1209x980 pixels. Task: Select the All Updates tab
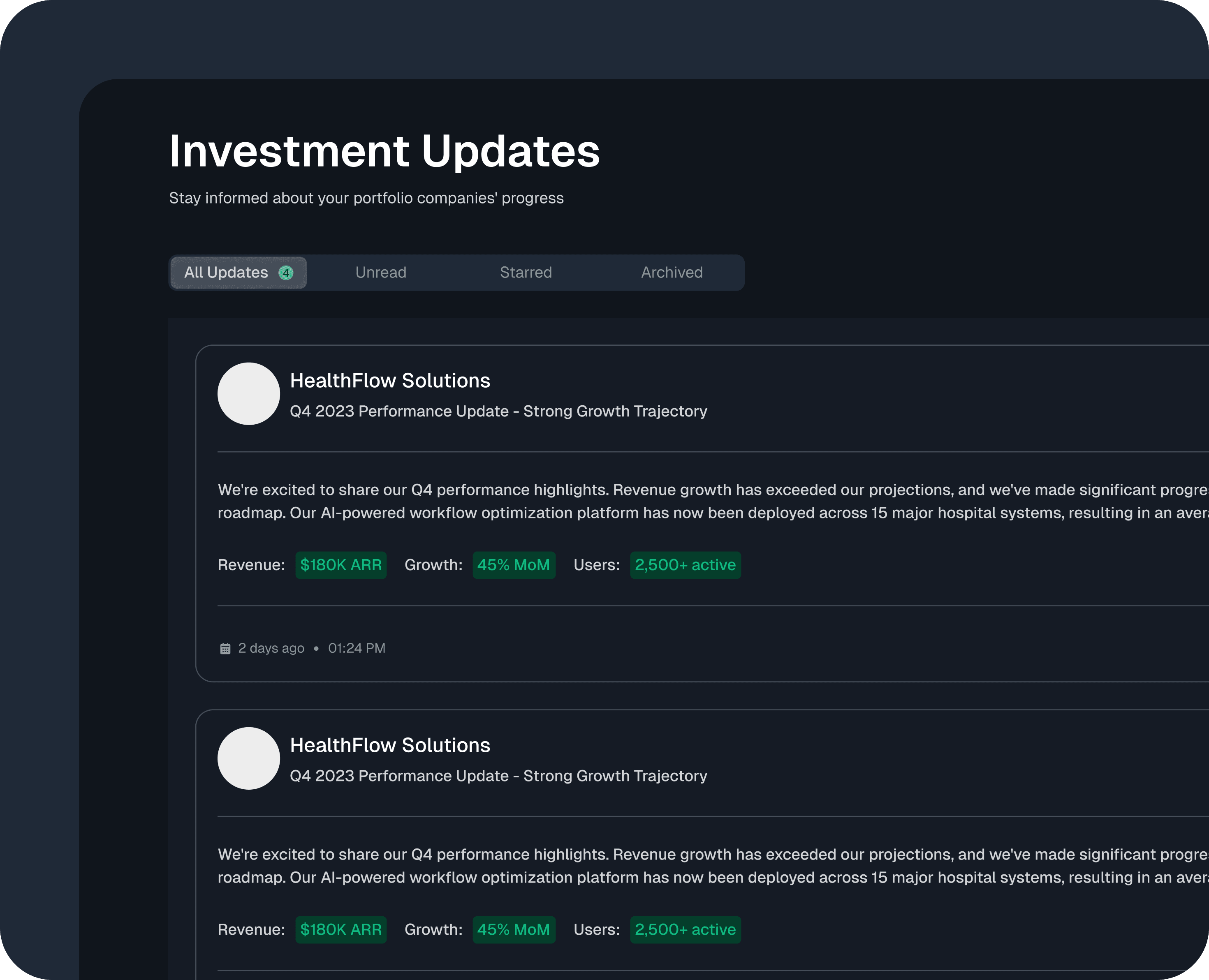(227, 273)
